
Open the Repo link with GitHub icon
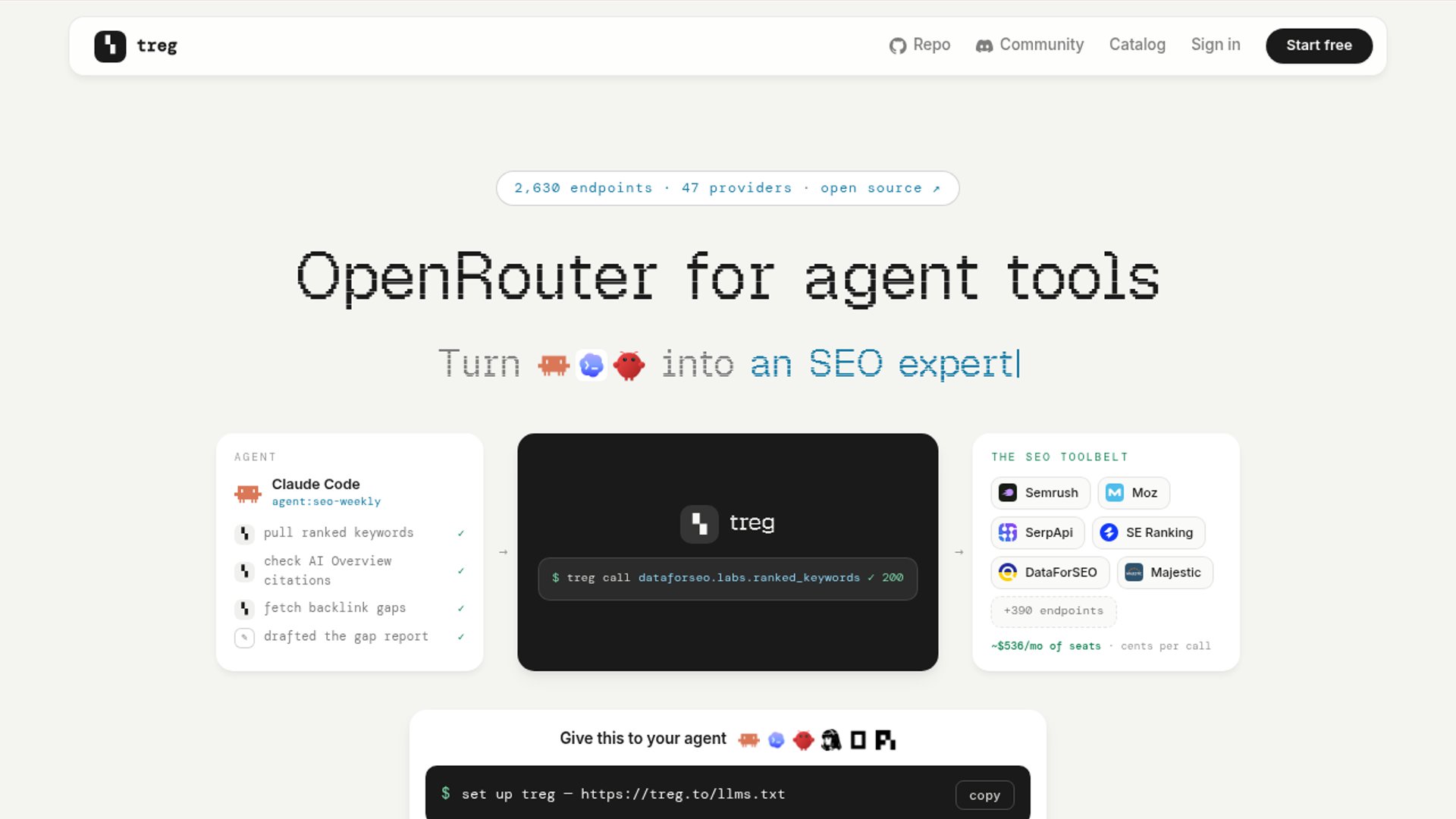pos(920,45)
